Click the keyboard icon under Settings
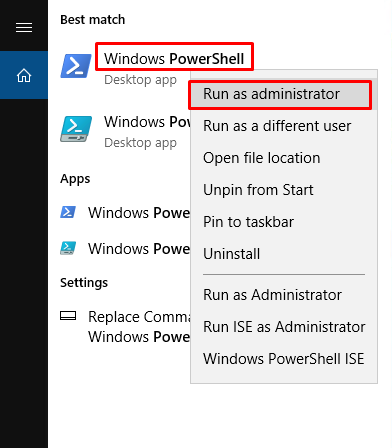 click(68, 316)
